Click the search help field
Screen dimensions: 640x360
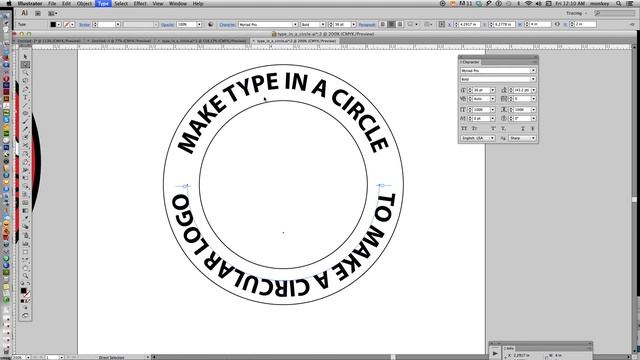(615, 13)
